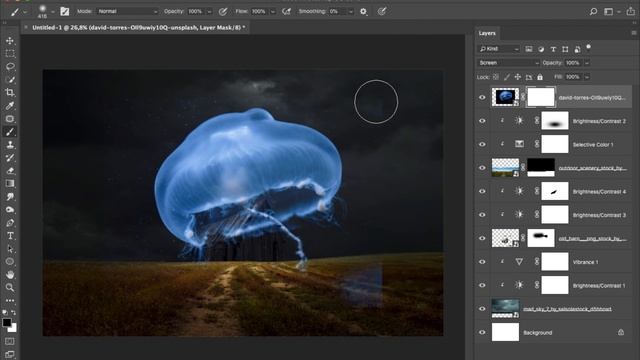Select the Frame tool in the toolbar
Screen dimensions: 640x360
[x=10, y=119]
